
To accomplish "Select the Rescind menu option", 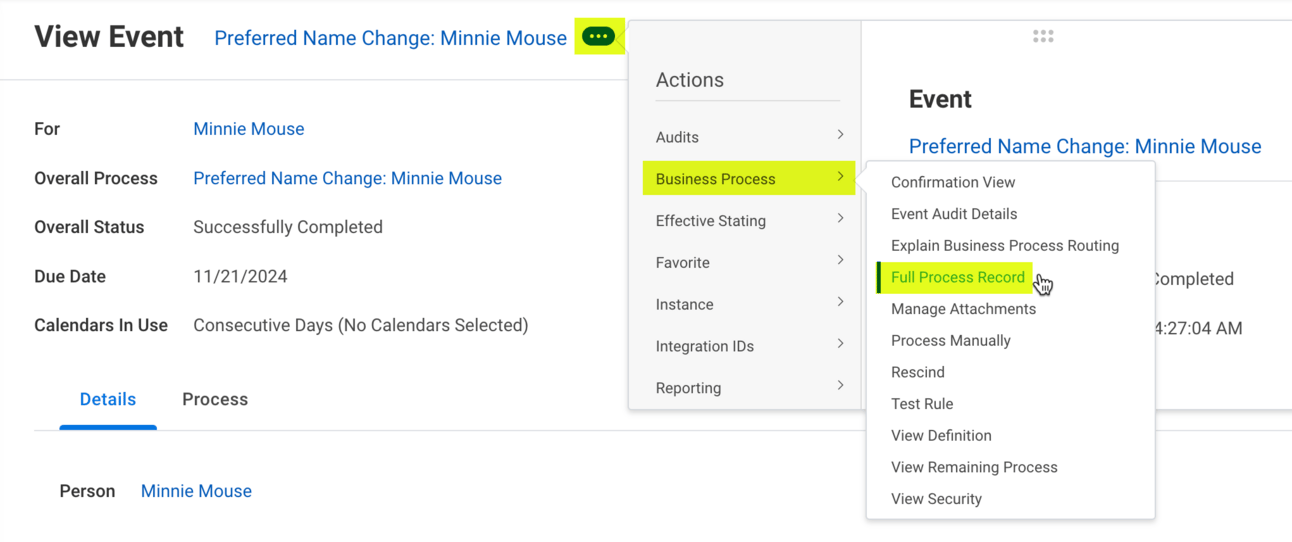I will click(x=918, y=372).
